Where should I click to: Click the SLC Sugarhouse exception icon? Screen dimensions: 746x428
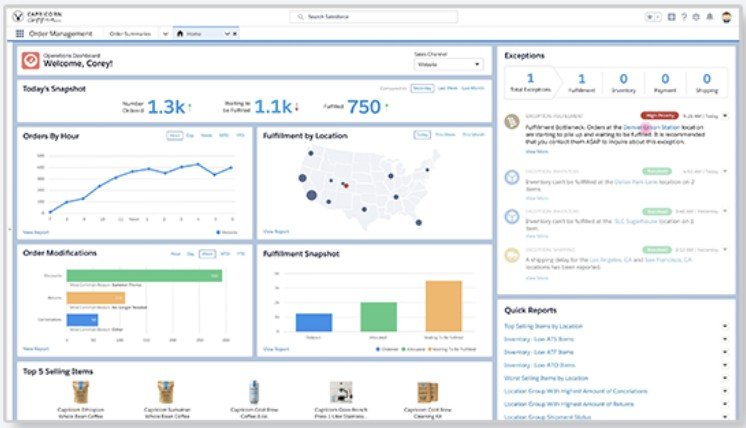click(512, 216)
